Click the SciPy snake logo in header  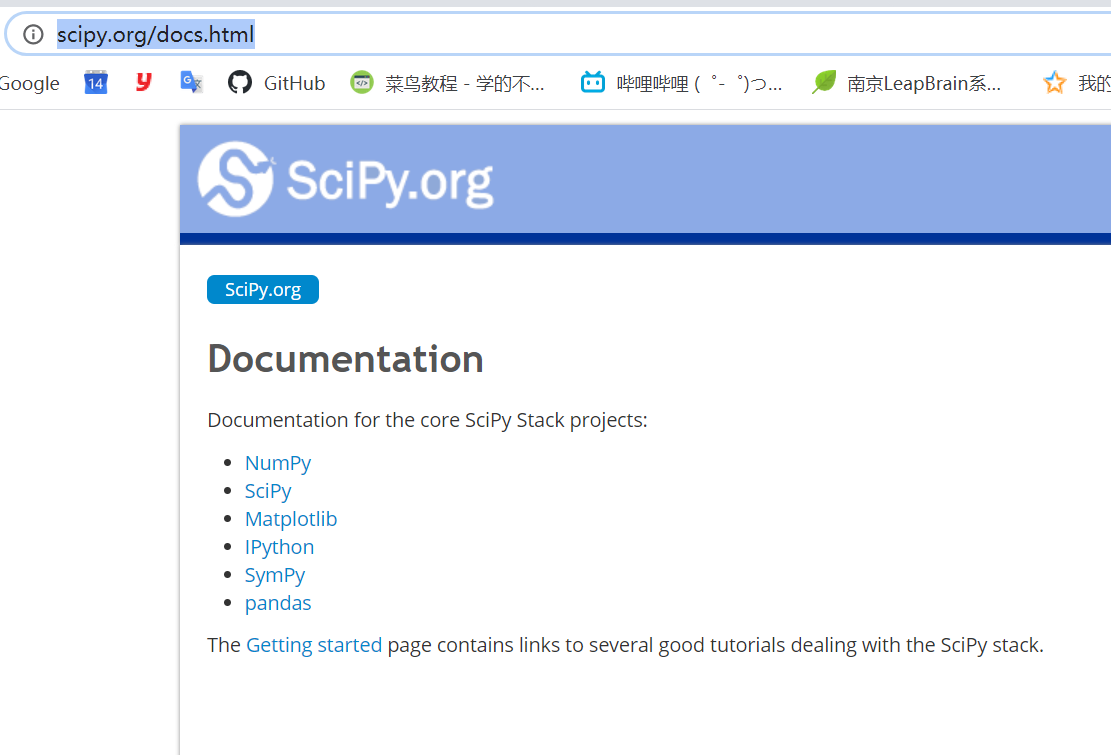[236, 179]
